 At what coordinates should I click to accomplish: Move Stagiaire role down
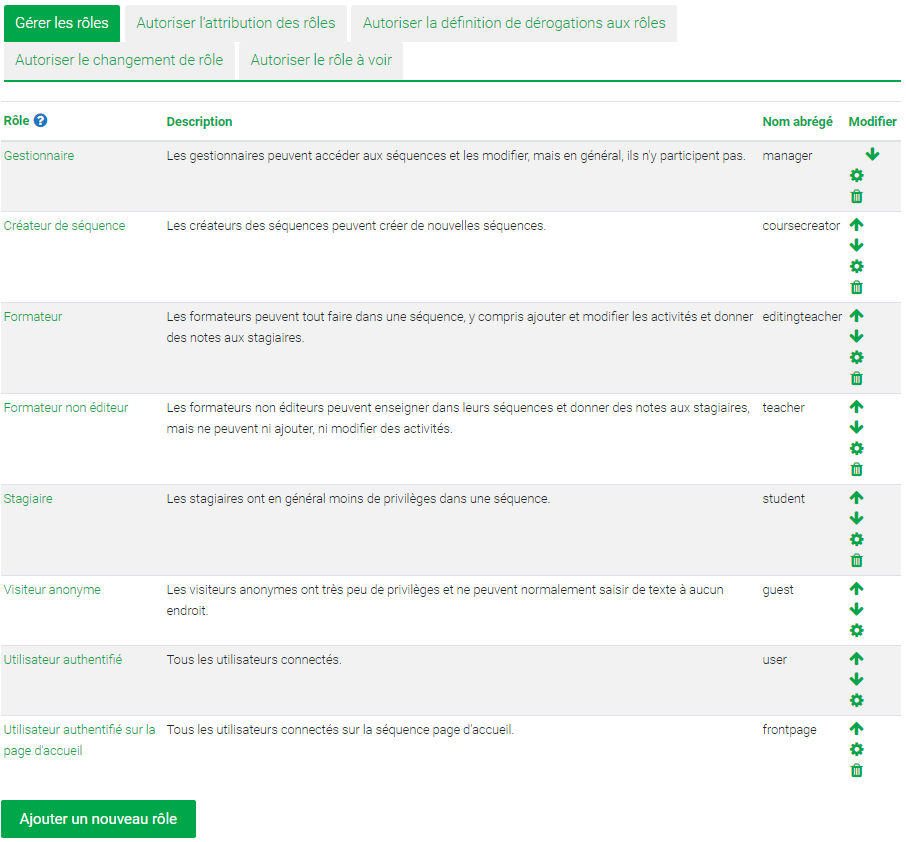click(x=856, y=518)
